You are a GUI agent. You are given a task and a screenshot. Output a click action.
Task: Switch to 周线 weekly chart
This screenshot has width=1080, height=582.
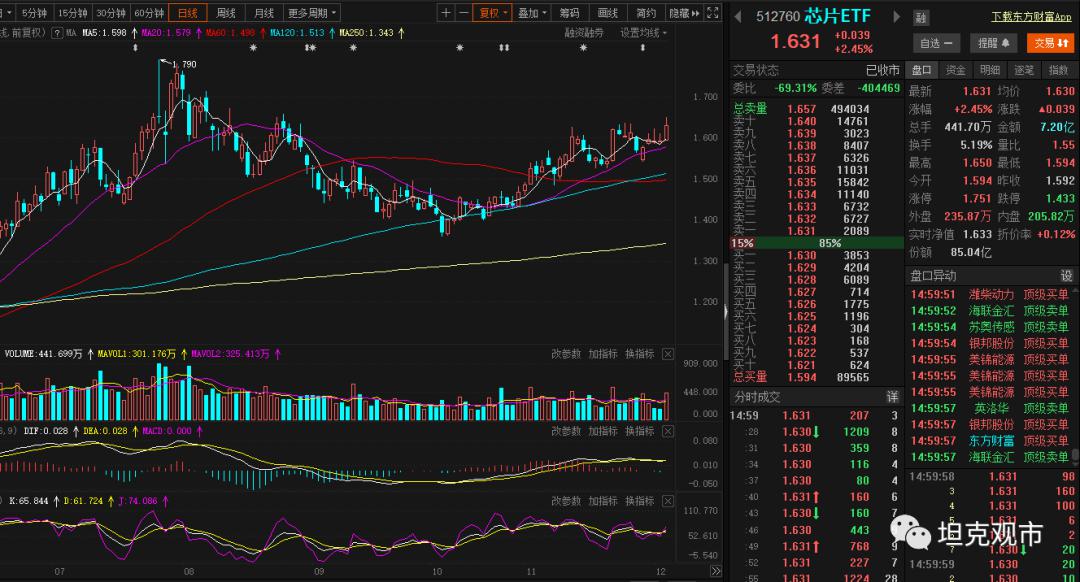coord(226,13)
